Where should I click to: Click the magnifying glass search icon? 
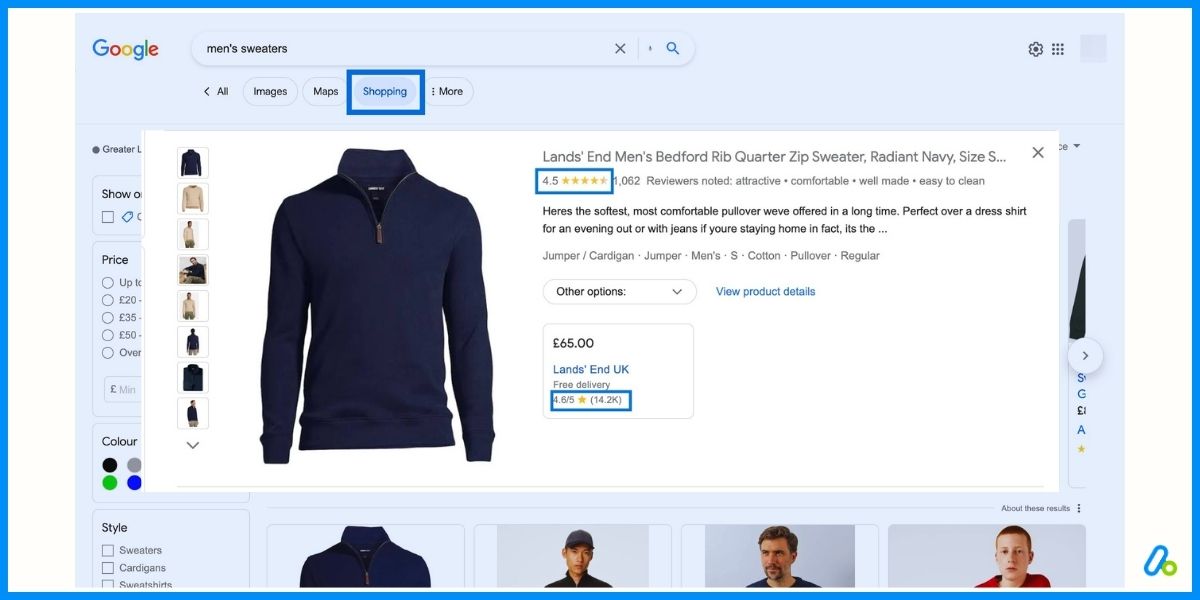(673, 48)
